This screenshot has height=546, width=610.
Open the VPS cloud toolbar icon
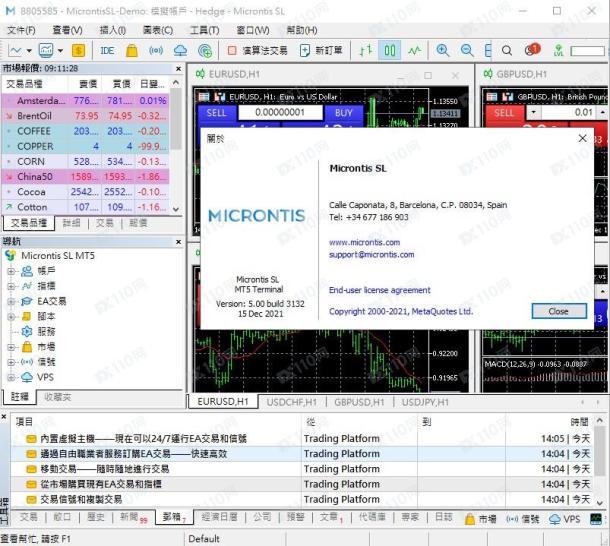click(x=180, y=51)
